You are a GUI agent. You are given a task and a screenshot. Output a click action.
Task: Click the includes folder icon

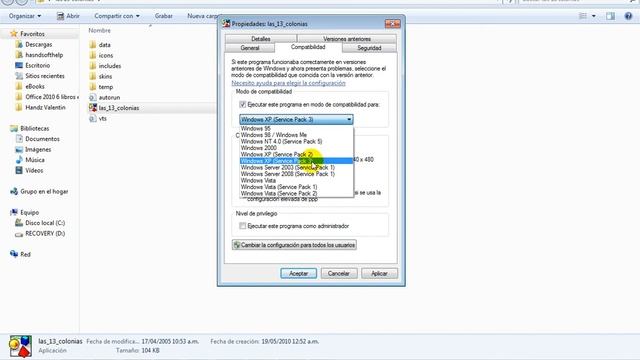point(93,66)
